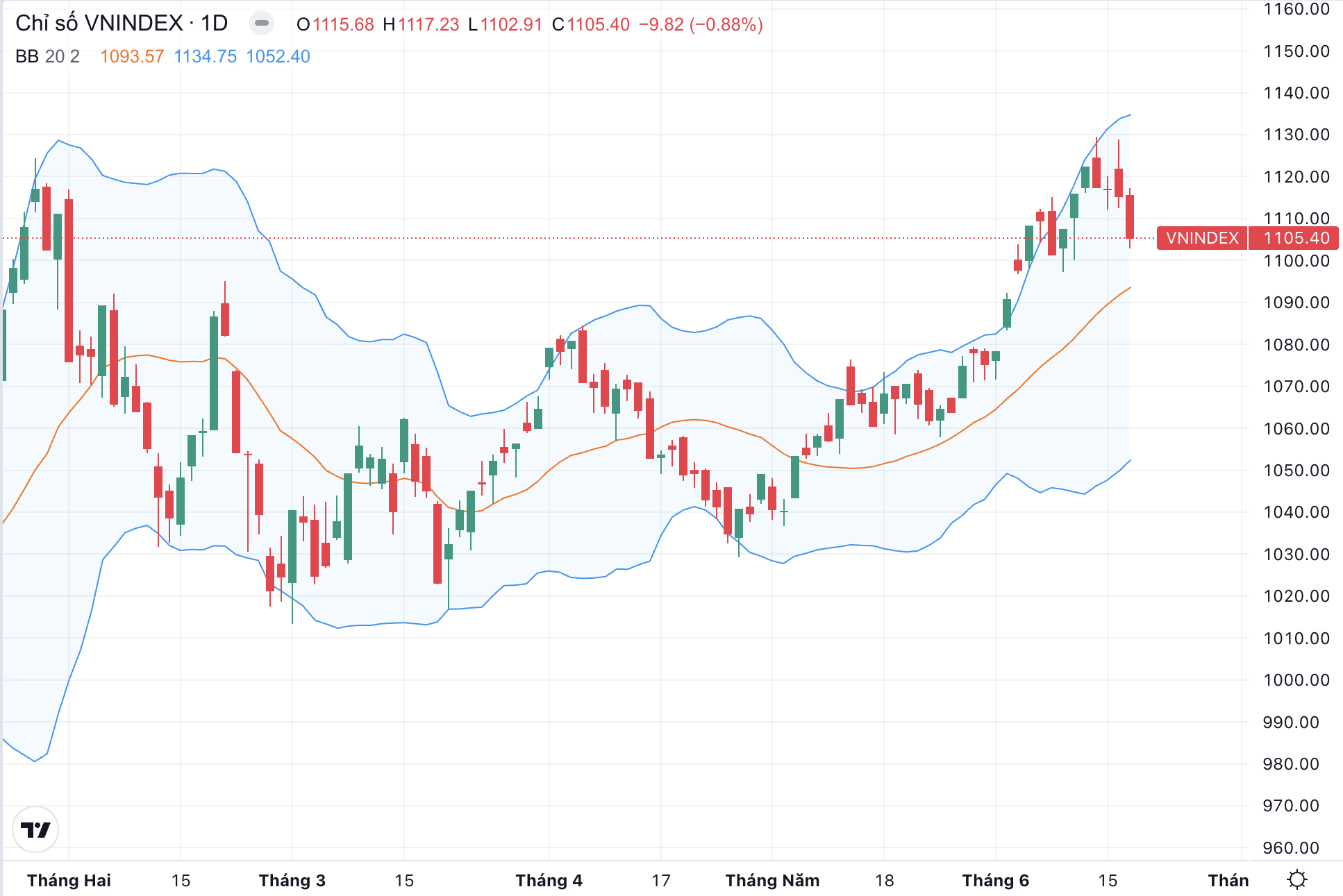Click the Tháng 4 time axis label
This screenshot has height=896, width=1343.
(549, 881)
